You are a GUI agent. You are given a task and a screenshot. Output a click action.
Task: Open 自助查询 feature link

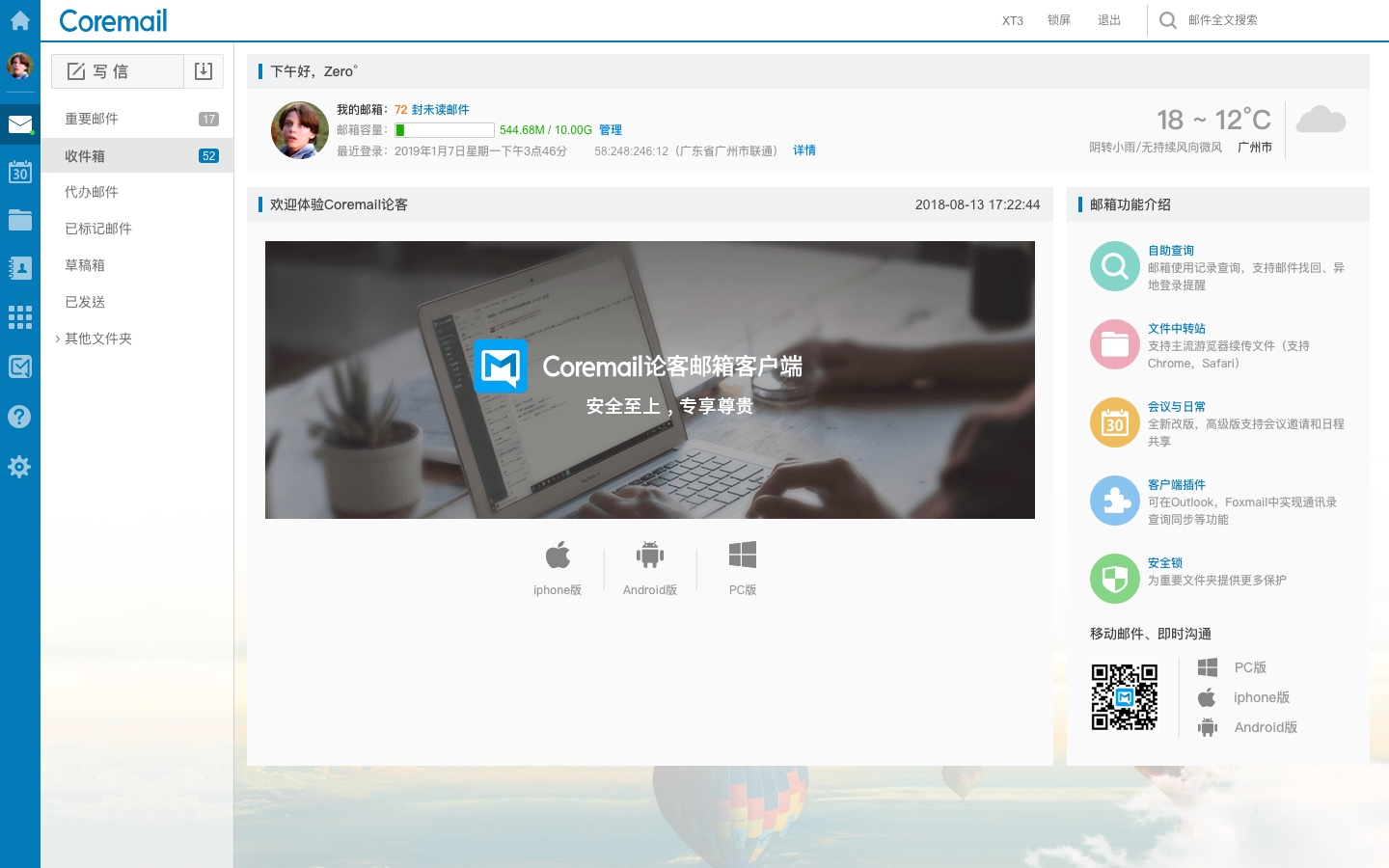pos(1171,251)
